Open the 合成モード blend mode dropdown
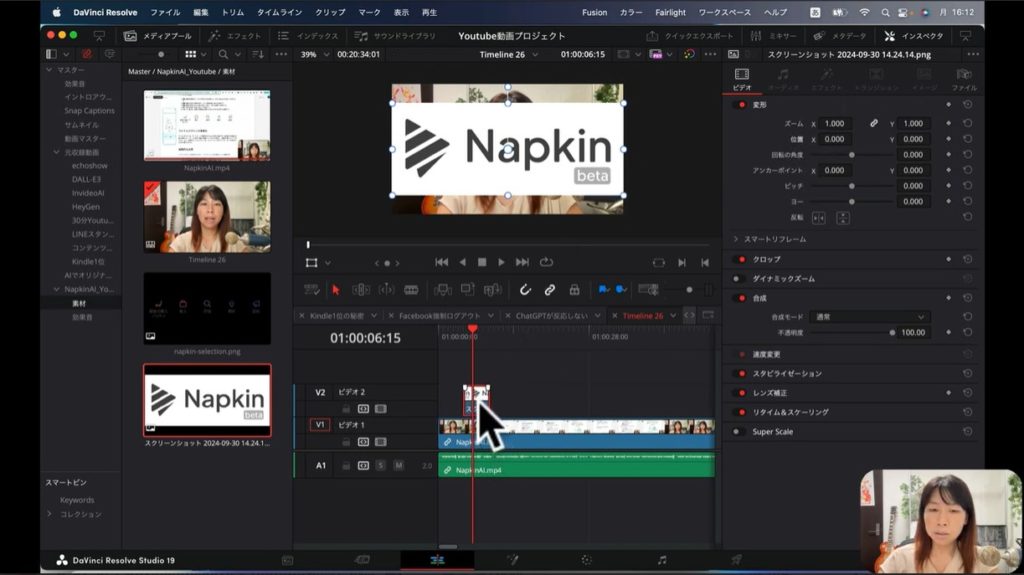 (x=869, y=317)
